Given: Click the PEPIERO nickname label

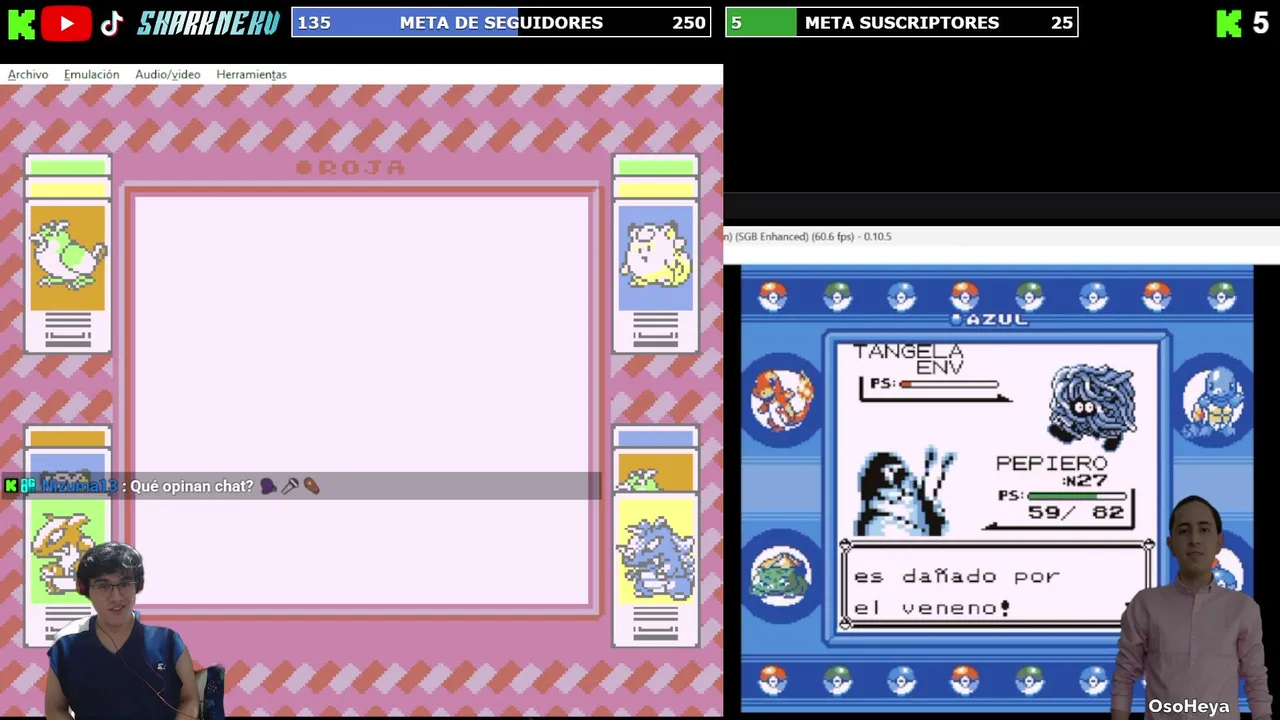Looking at the screenshot, I should tap(1051, 463).
